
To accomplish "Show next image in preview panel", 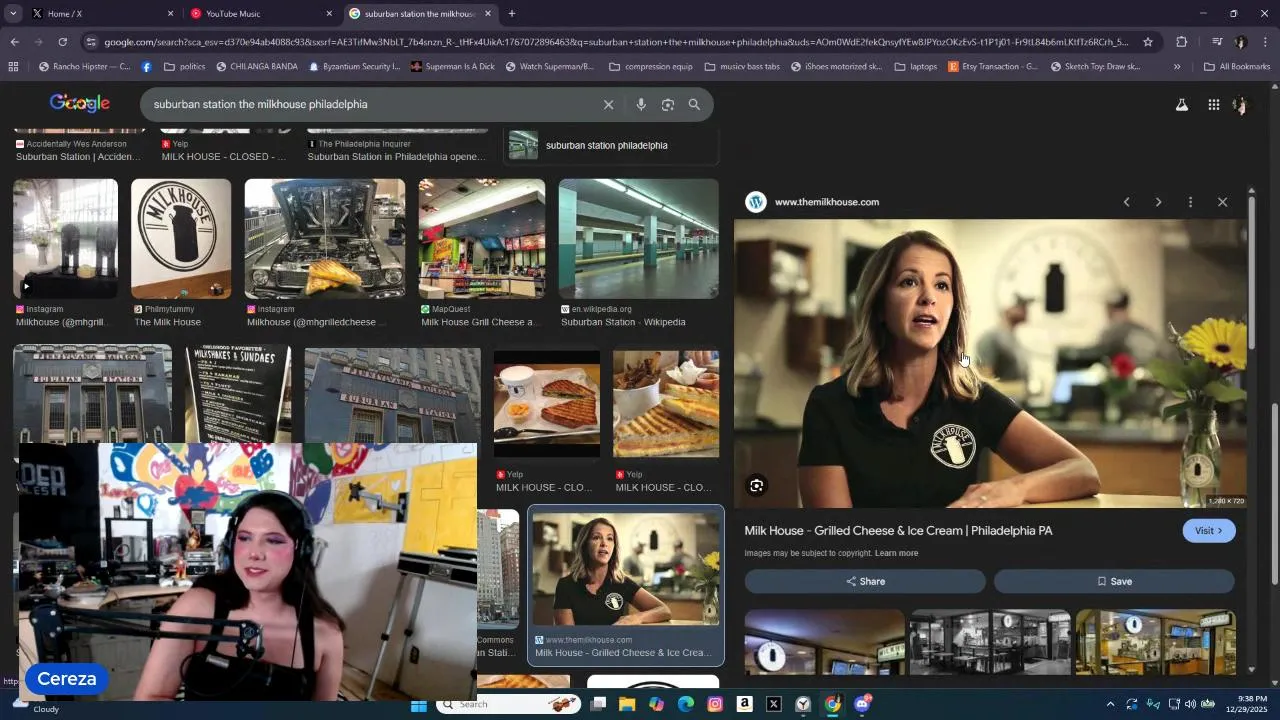I will (x=1158, y=202).
